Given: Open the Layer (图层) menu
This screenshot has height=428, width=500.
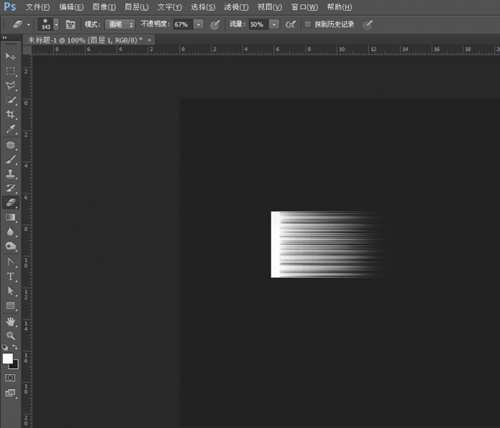Looking at the screenshot, I should 136,7.
